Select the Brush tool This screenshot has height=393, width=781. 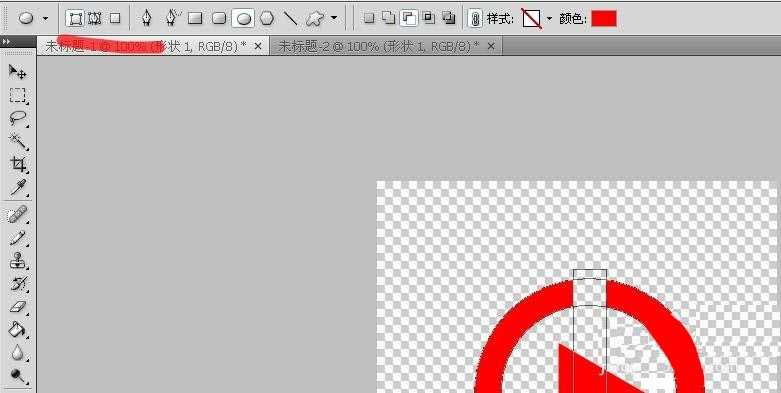18,238
